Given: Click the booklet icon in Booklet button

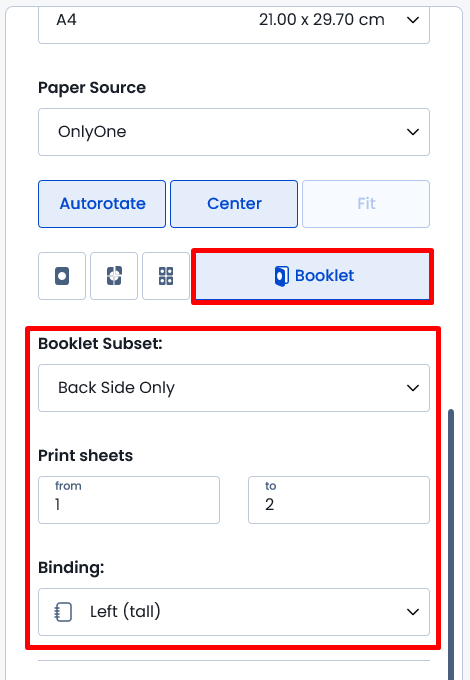Looking at the screenshot, I should 282,276.
